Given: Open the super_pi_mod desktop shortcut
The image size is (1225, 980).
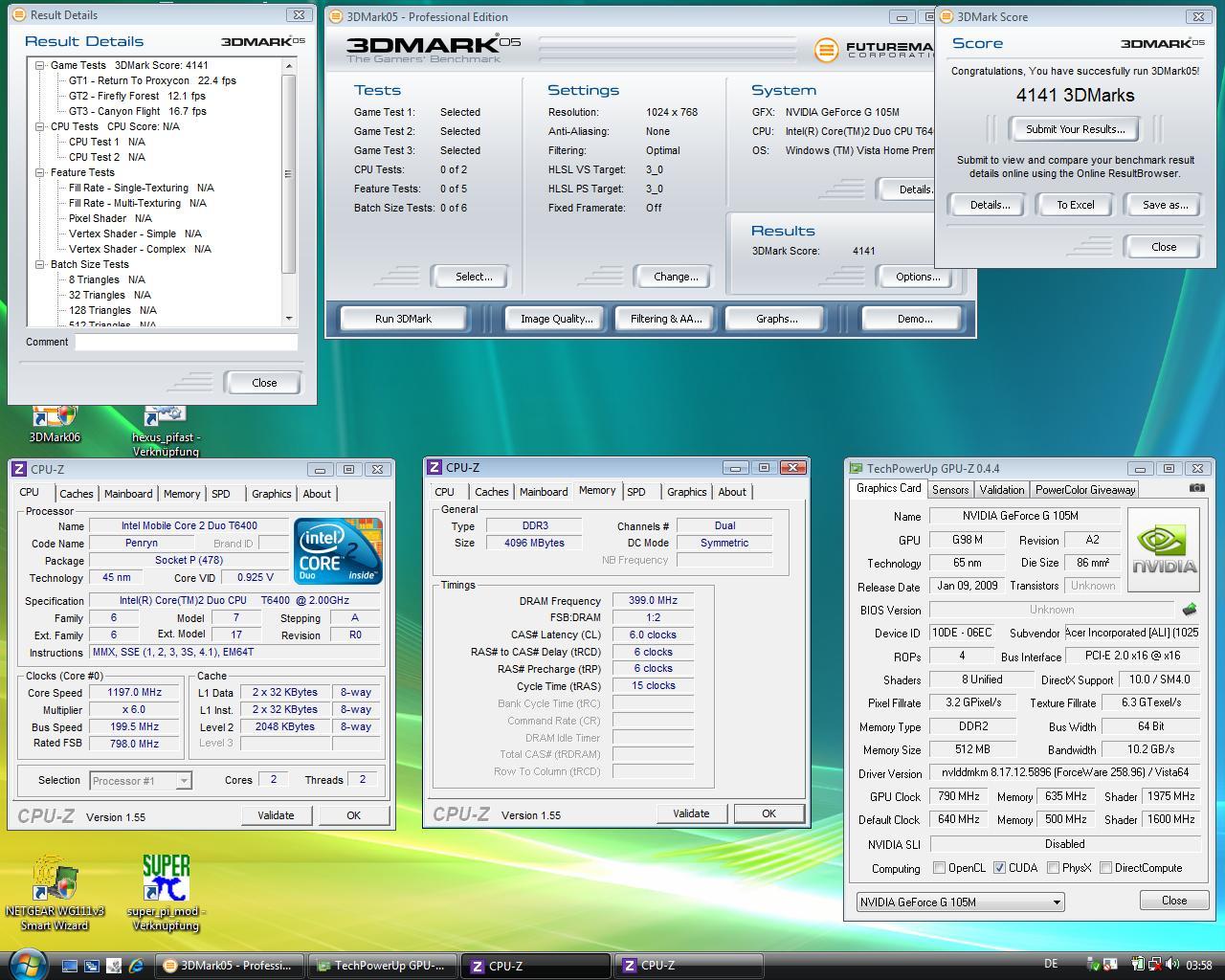Looking at the screenshot, I should pos(166,893).
